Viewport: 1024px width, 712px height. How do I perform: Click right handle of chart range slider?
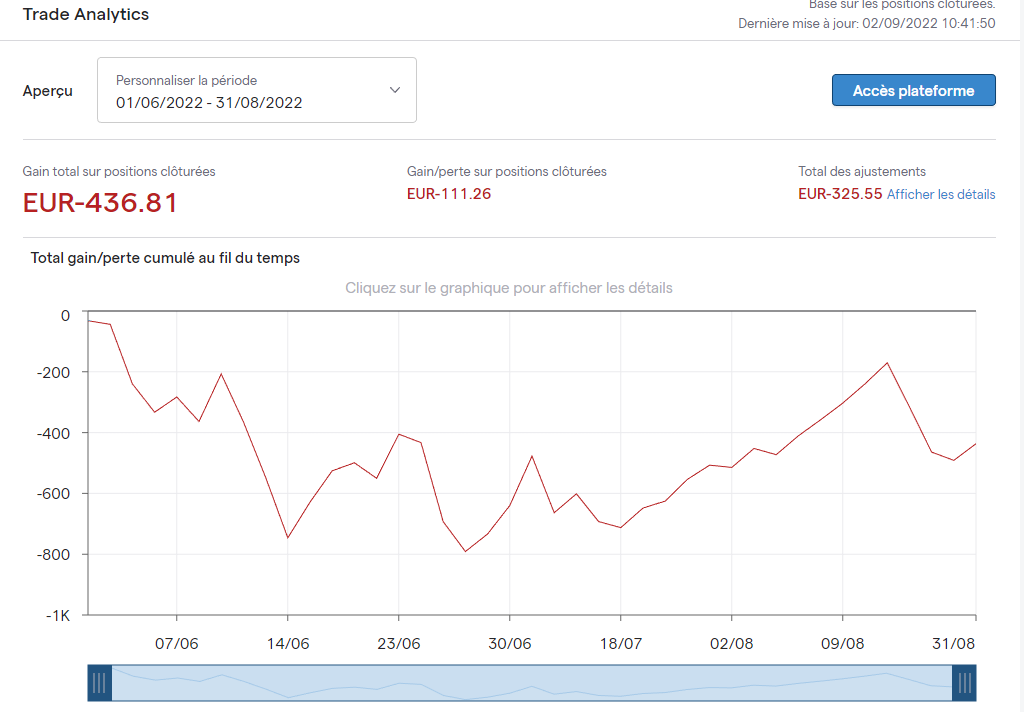pyautogui.click(x=964, y=683)
